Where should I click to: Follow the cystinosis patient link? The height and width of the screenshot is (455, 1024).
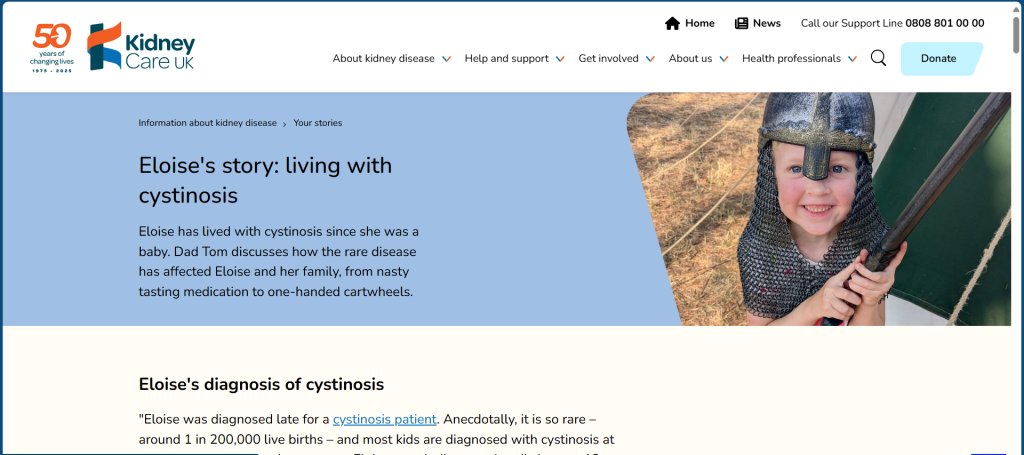click(x=384, y=419)
